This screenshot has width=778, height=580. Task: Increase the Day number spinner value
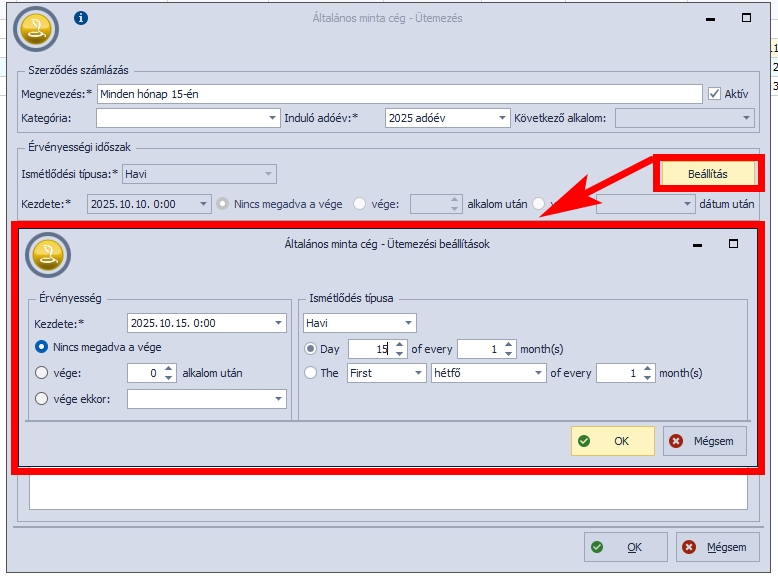pos(400,344)
